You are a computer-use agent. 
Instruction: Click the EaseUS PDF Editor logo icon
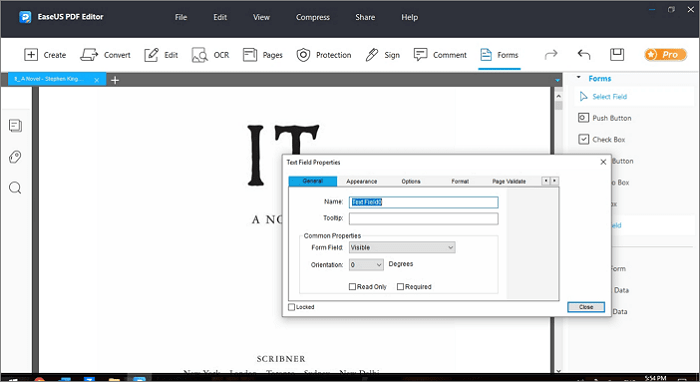25,17
